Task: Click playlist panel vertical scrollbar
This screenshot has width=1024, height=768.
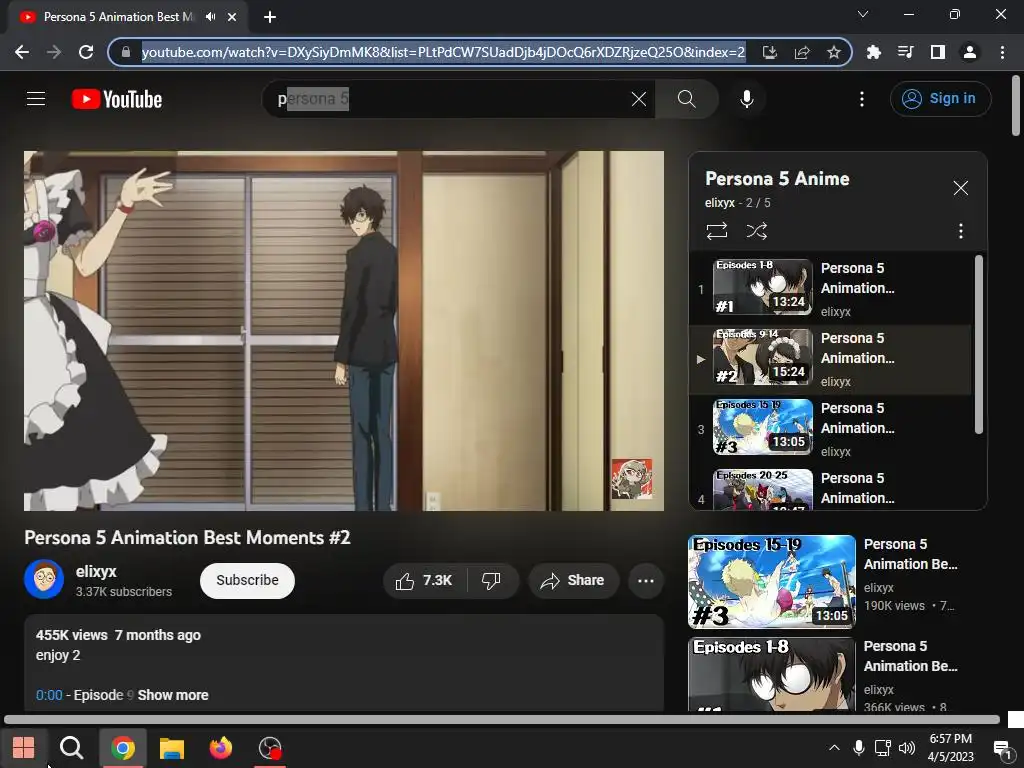Action: coord(978,344)
